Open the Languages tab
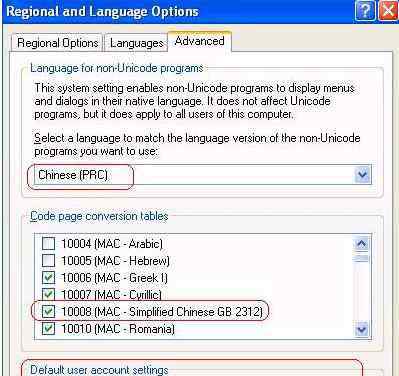Viewport: 399px width, 376px height. click(x=136, y=43)
